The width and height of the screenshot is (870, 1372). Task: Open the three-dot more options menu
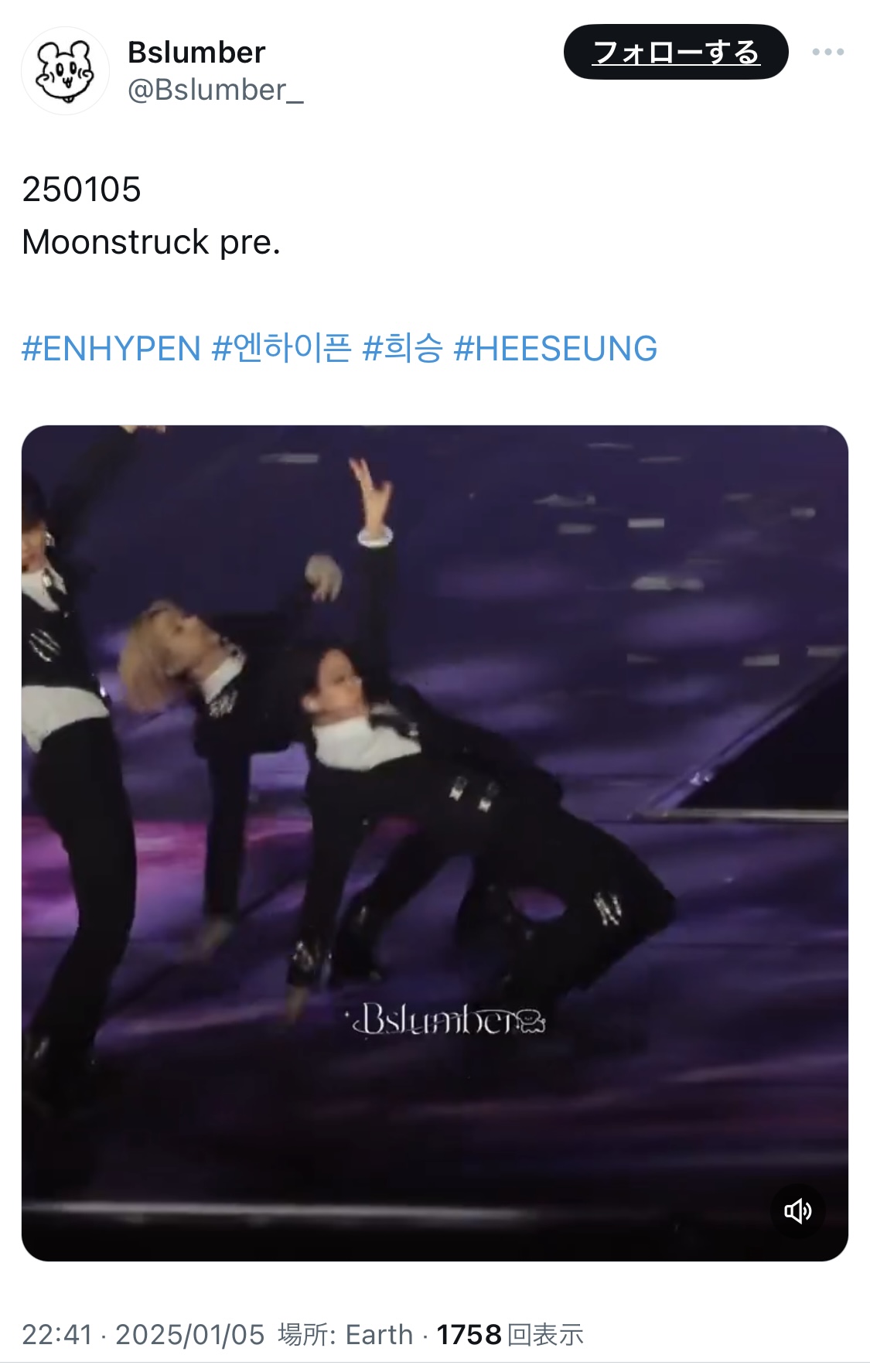tap(827, 52)
